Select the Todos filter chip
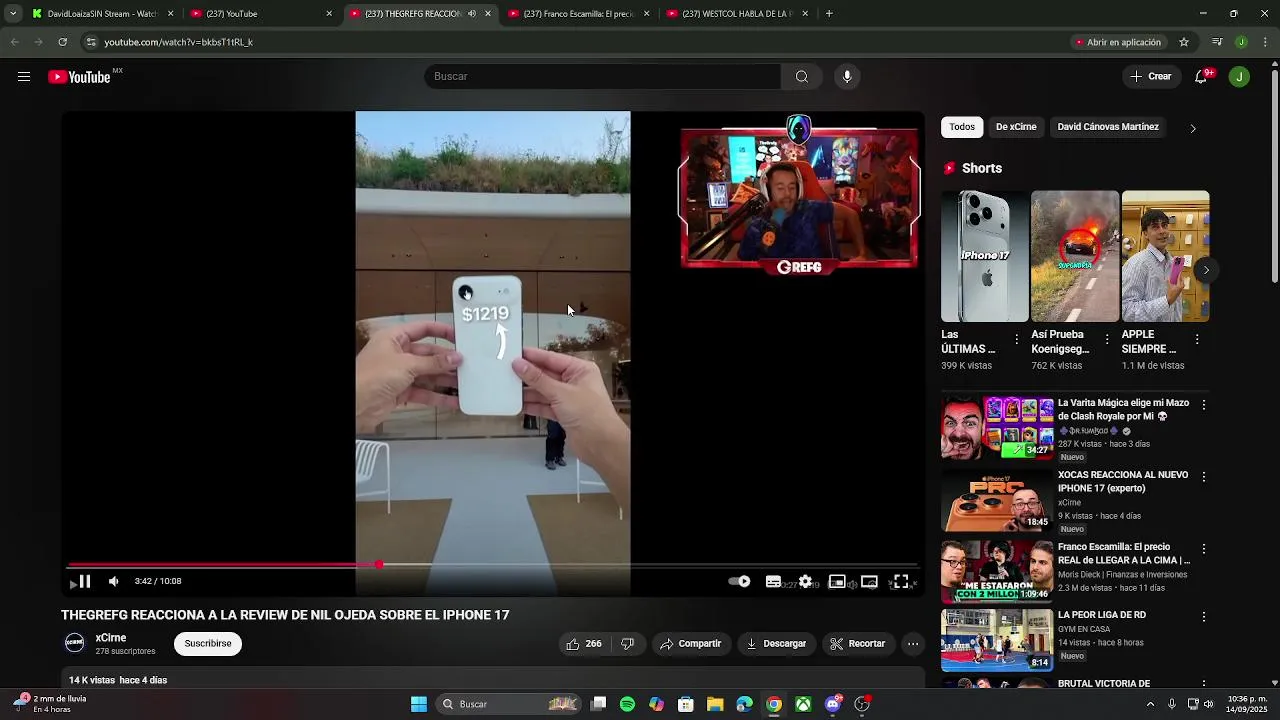The image size is (1280, 720). [962, 127]
